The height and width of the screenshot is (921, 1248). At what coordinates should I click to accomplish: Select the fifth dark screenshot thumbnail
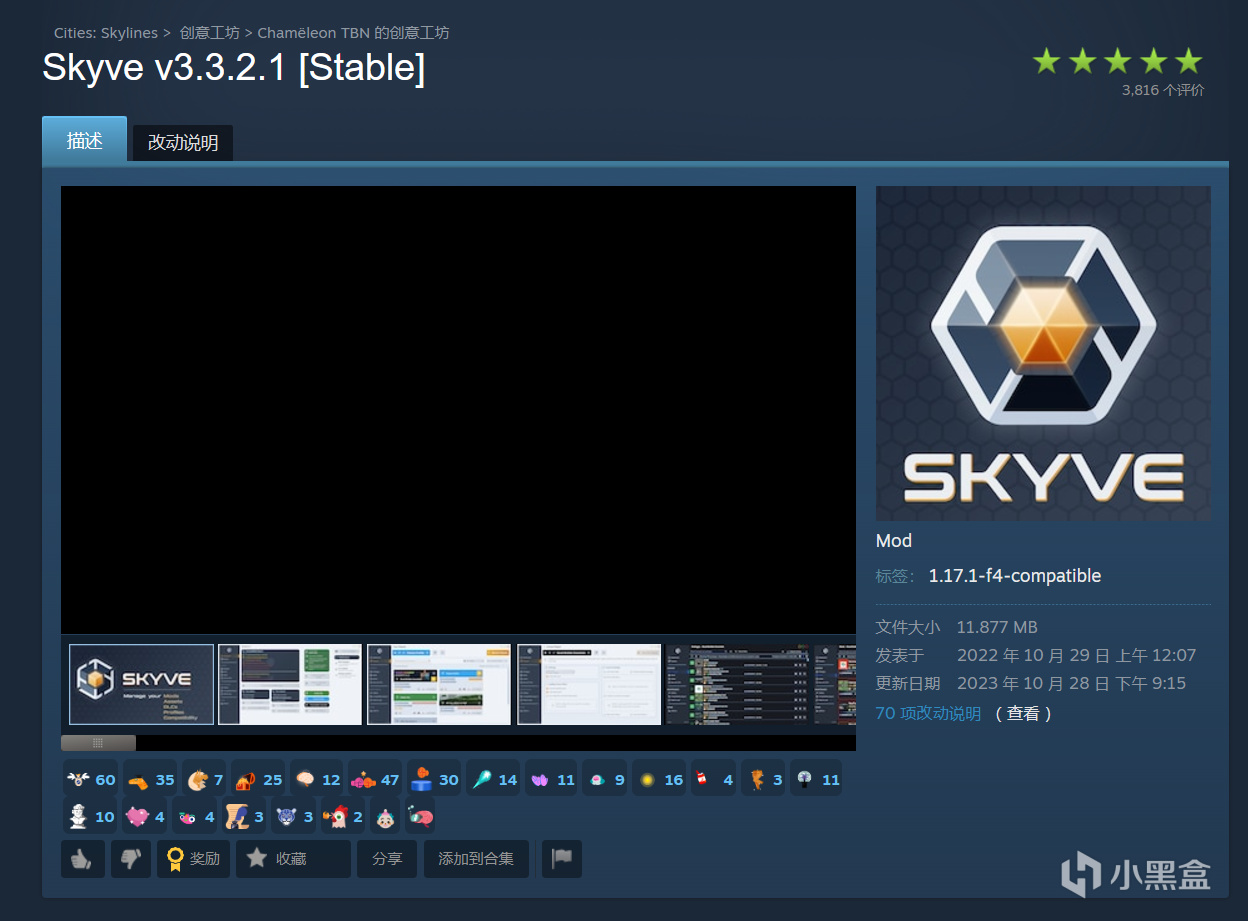click(738, 684)
